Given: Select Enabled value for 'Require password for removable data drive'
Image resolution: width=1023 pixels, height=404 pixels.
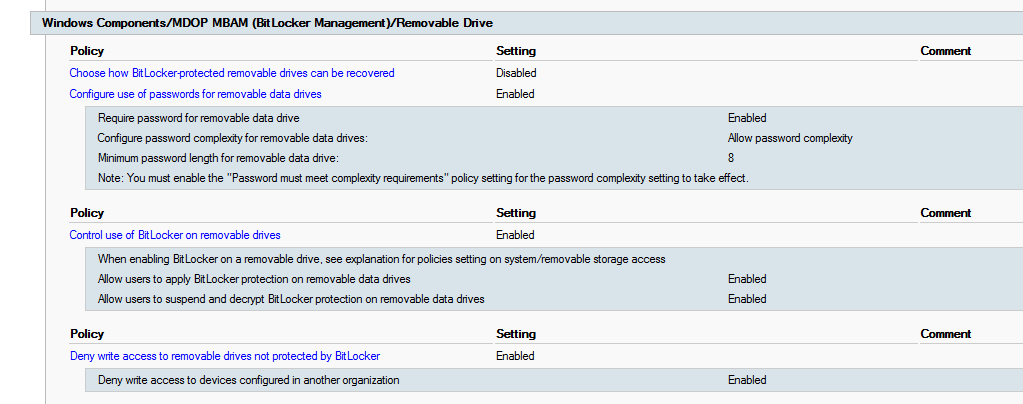Looking at the screenshot, I should pyautogui.click(x=747, y=118).
